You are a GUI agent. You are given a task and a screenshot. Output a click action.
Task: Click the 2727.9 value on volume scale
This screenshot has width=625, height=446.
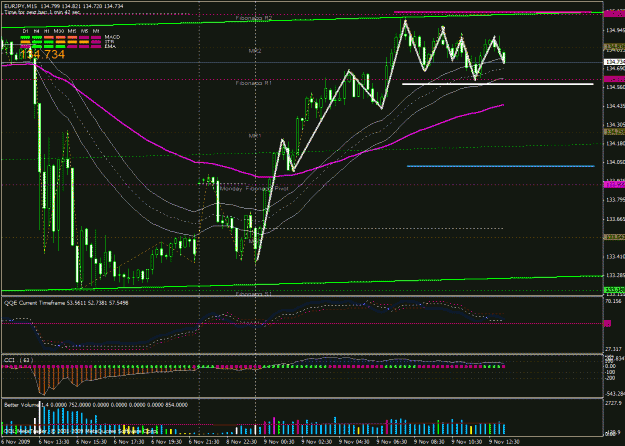pos(614,403)
